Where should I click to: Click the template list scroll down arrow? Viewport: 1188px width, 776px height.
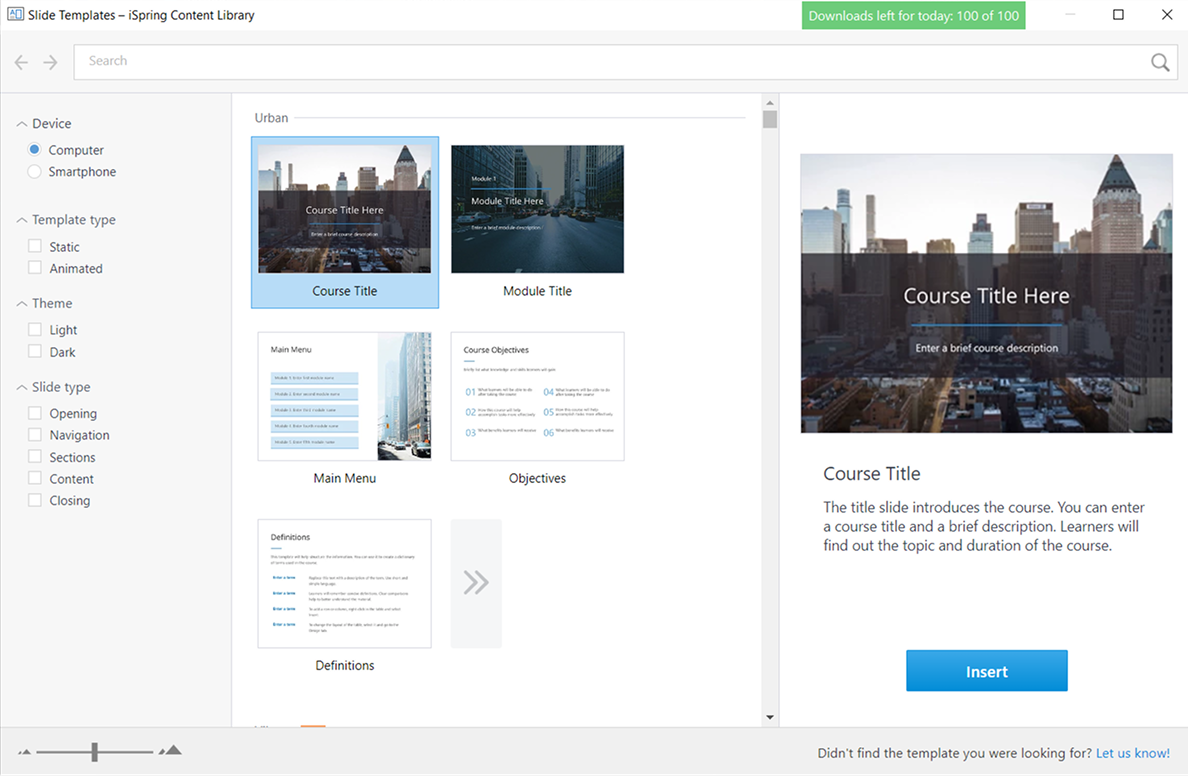(x=770, y=717)
